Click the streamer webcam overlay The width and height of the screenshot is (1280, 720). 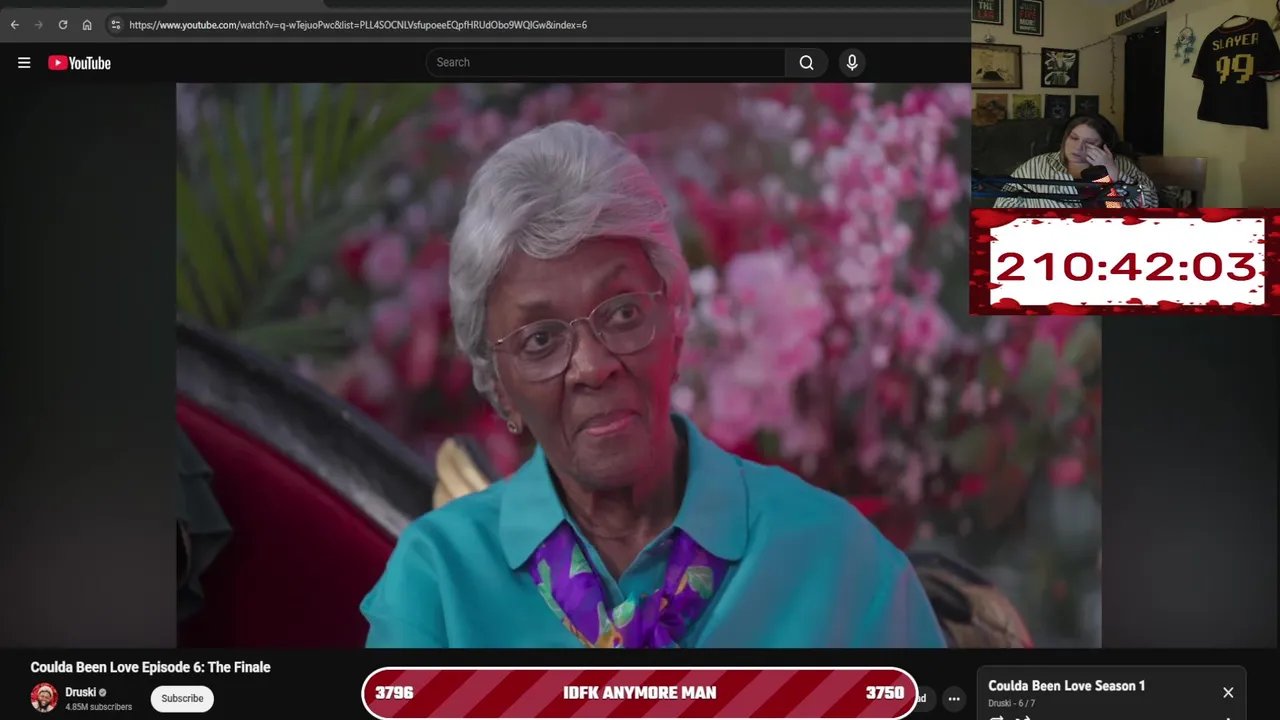click(x=1125, y=104)
